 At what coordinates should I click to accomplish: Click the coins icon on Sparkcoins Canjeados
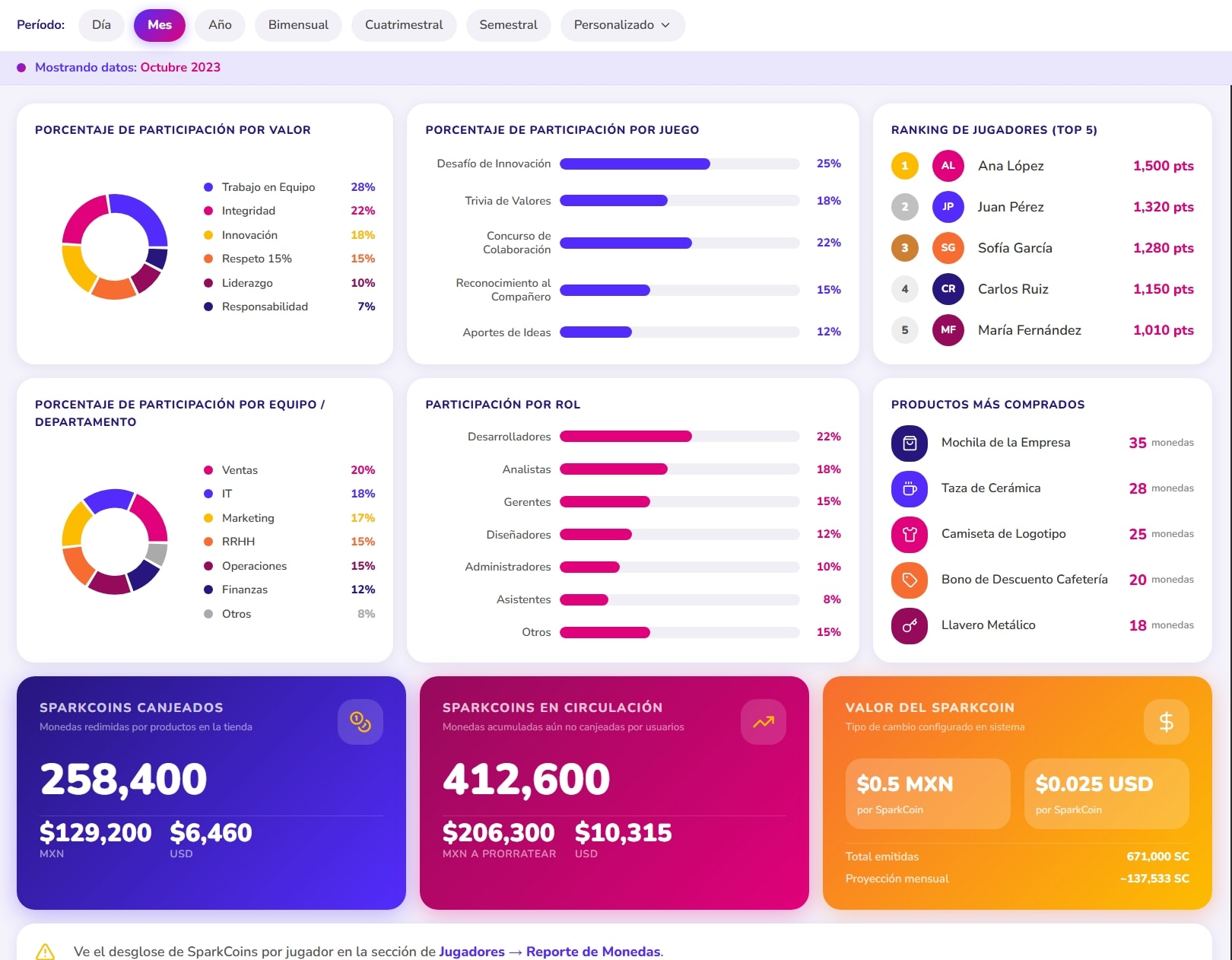[x=360, y=722]
